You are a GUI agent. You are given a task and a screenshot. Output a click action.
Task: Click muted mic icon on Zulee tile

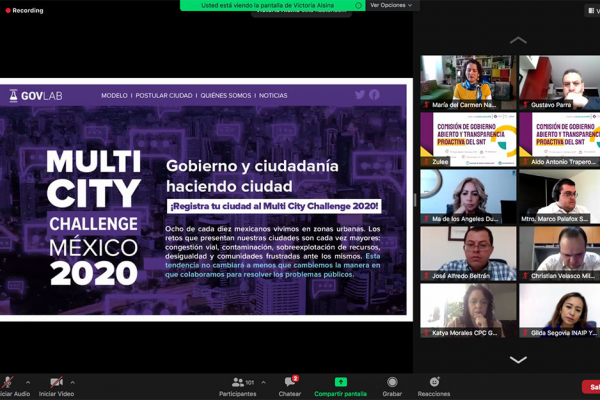[x=426, y=162]
